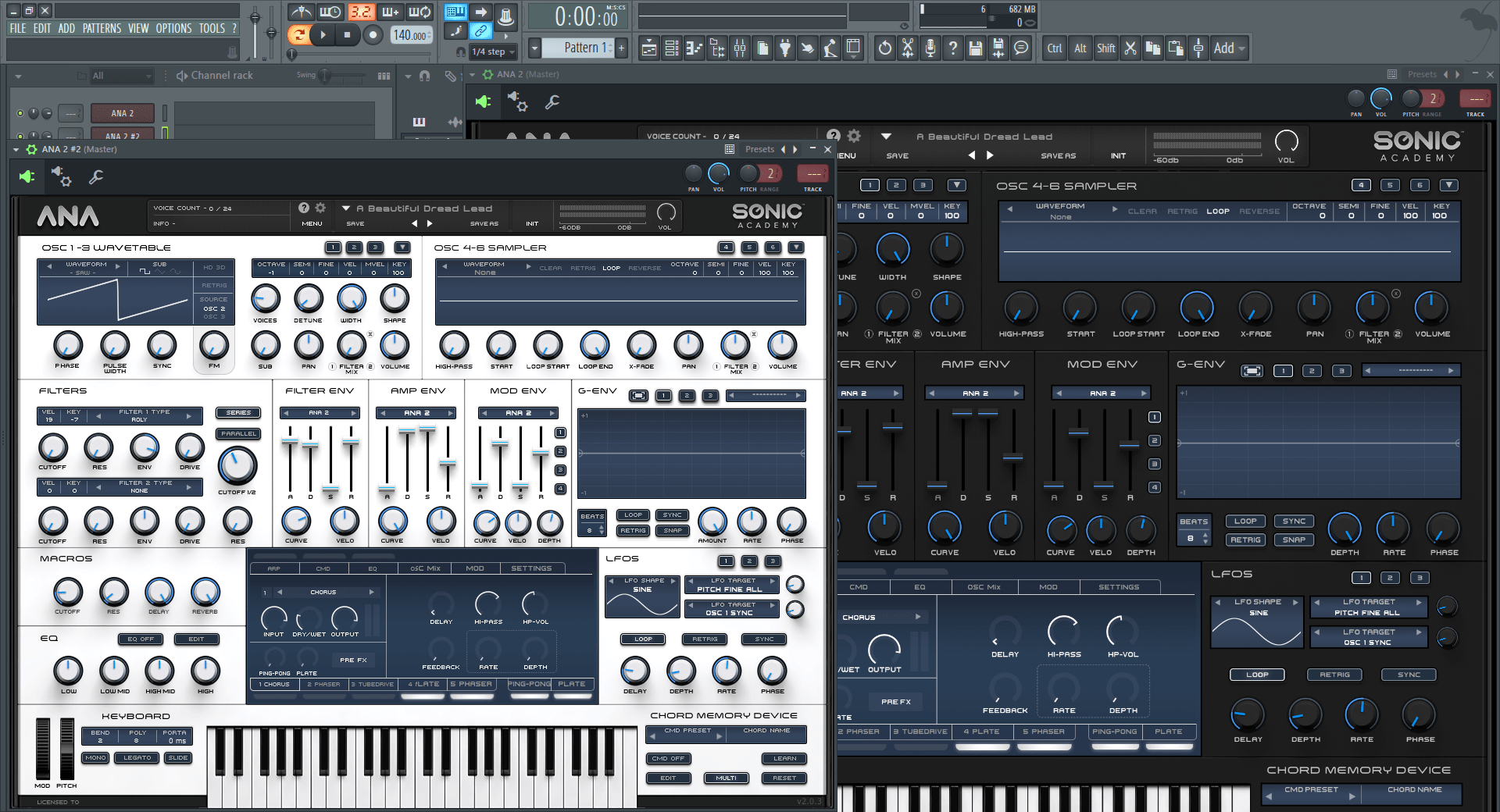
Task: Toggle G-ENV SNAP button in ANA 2 #2
Action: tap(673, 531)
